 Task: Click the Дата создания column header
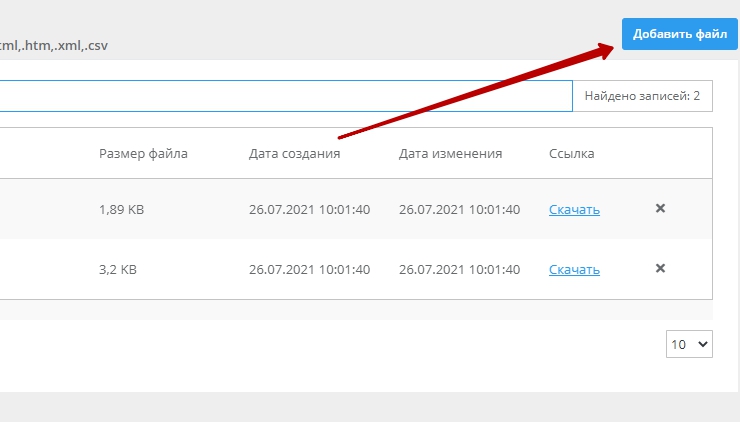point(294,154)
